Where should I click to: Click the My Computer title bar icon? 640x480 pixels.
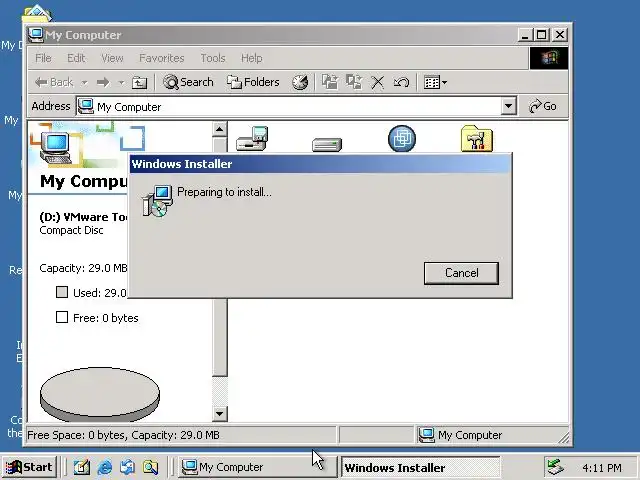click(x=36, y=35)
